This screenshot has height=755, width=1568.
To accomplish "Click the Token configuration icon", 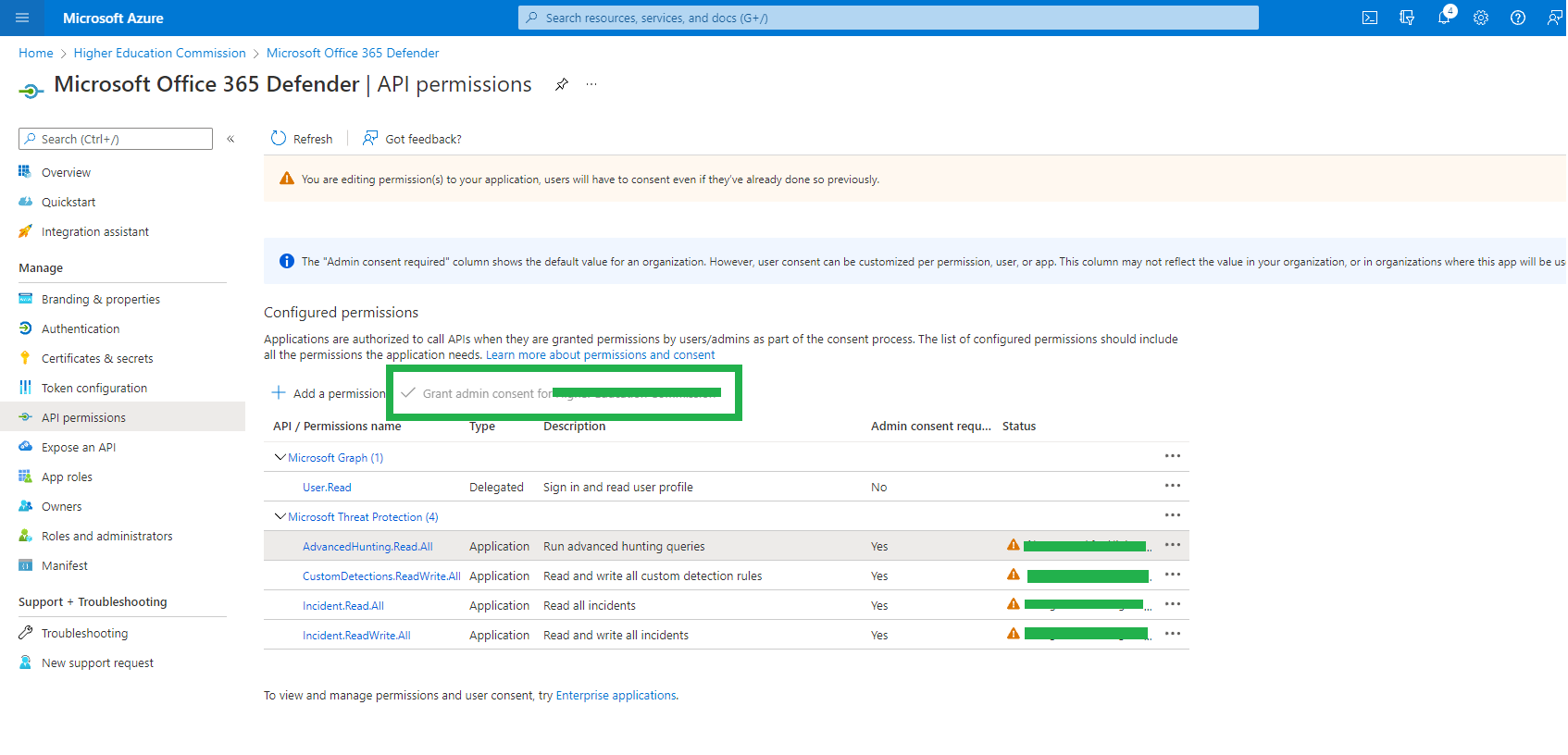I will coord(25,388).
